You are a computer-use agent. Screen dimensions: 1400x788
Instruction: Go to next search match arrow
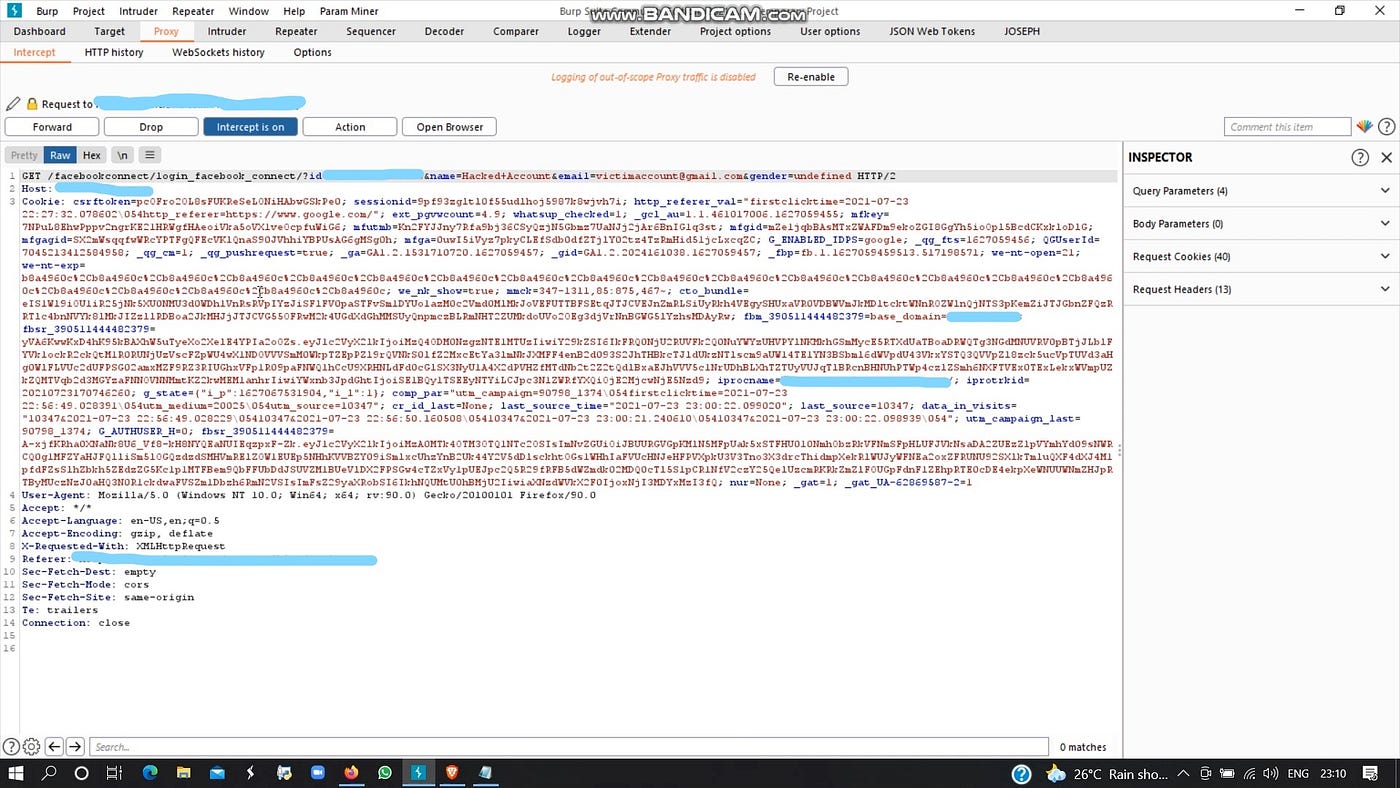tap(75, 746)
